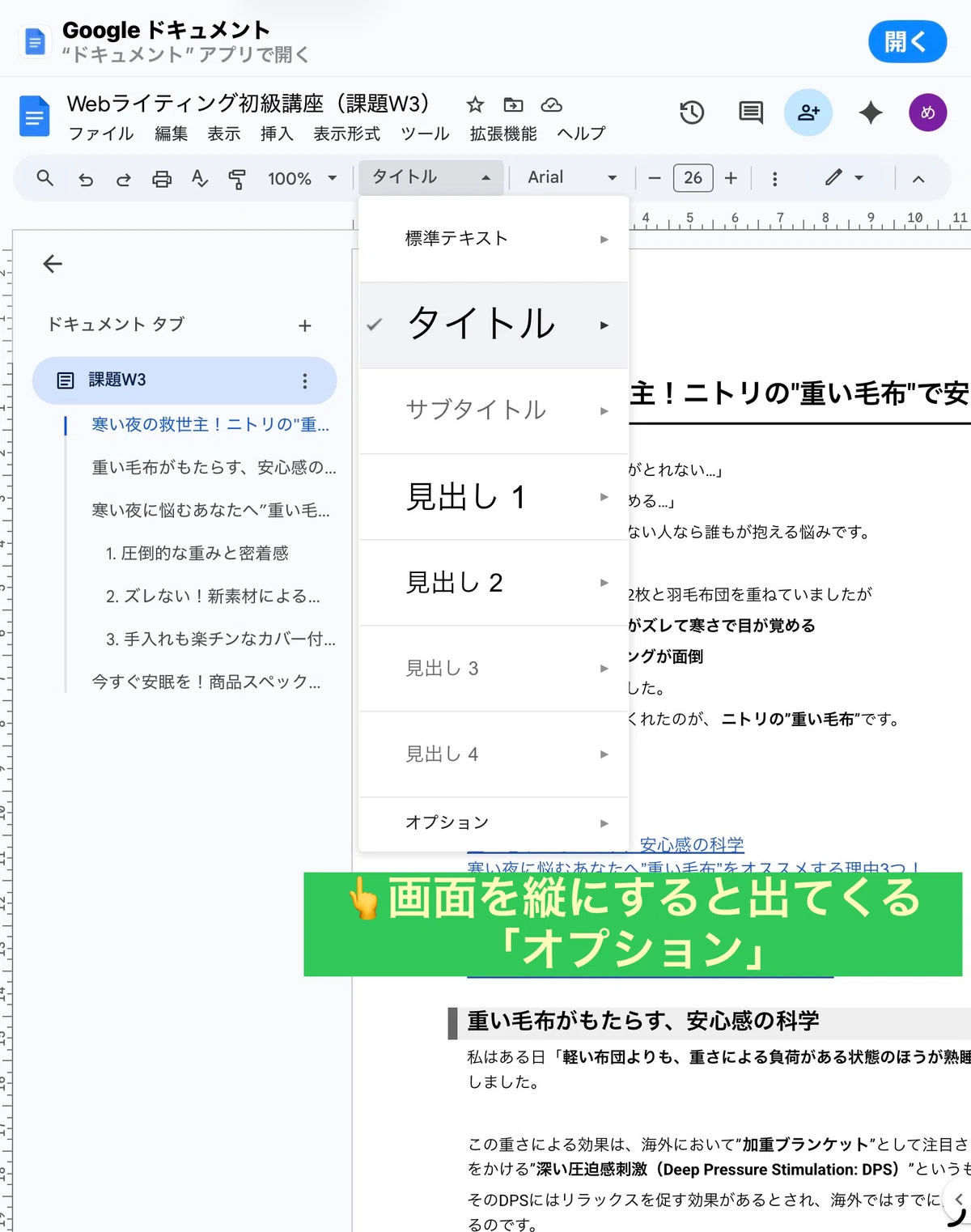This screenshot has width=971, height=1232.
Task: Choose the サブタイトル style
Action: pos(494,410)
